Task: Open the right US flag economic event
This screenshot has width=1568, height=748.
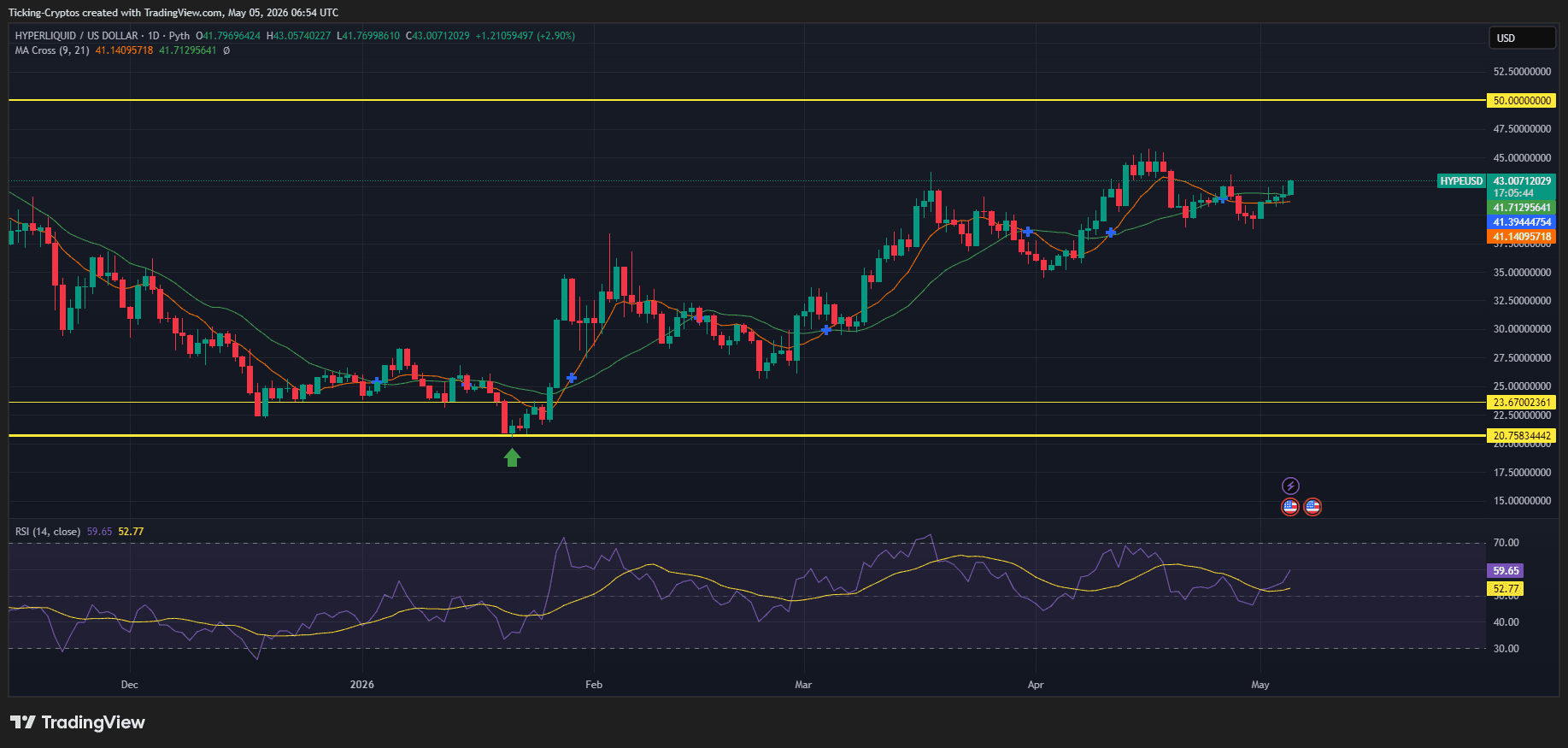Action: click(1313, 507)
